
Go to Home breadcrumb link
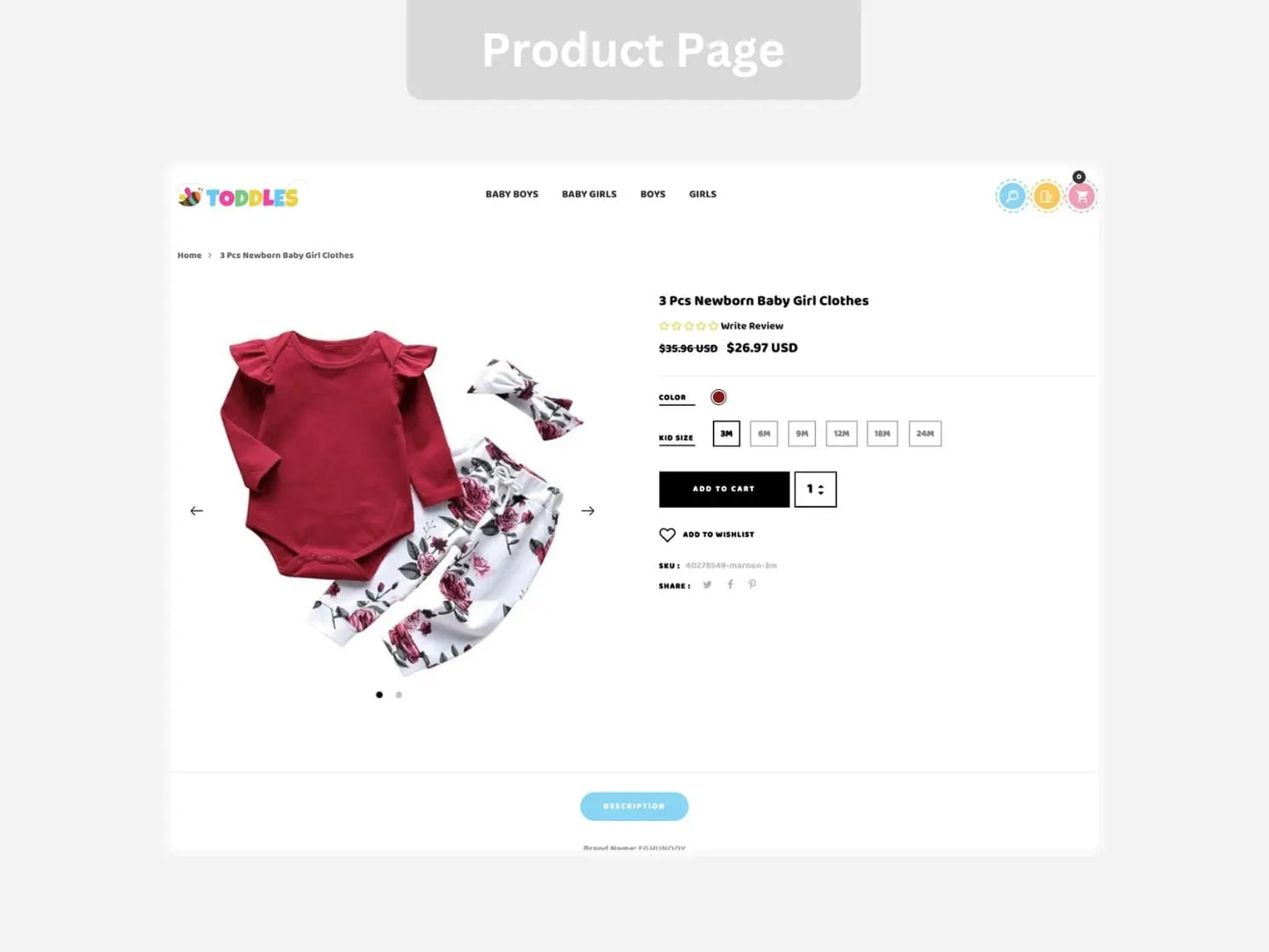[190, 256]
